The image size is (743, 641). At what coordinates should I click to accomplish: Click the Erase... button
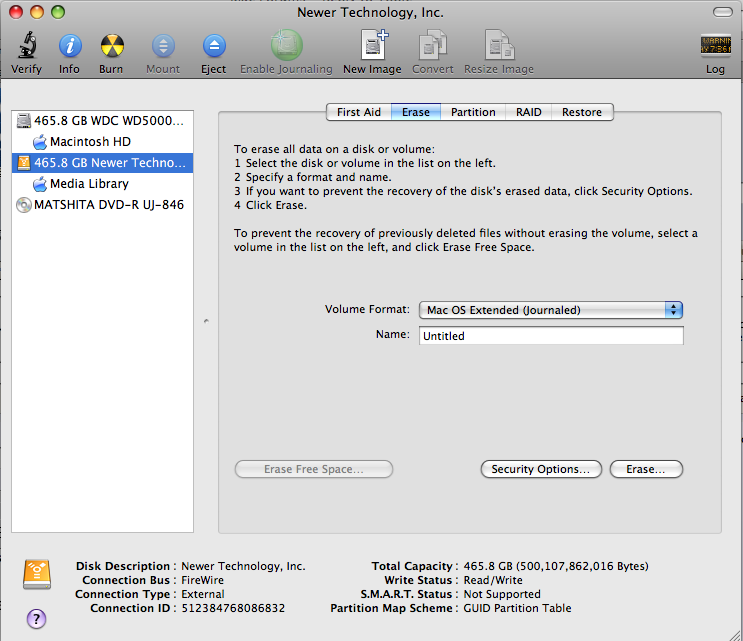(646, 469)
